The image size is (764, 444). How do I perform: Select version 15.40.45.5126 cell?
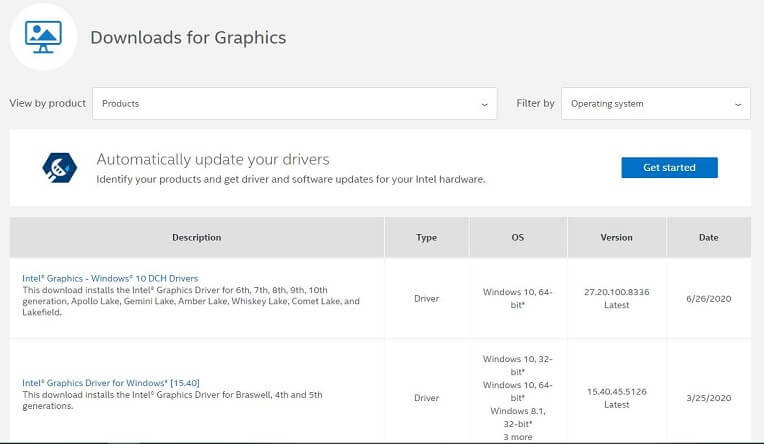click(616, 398)
